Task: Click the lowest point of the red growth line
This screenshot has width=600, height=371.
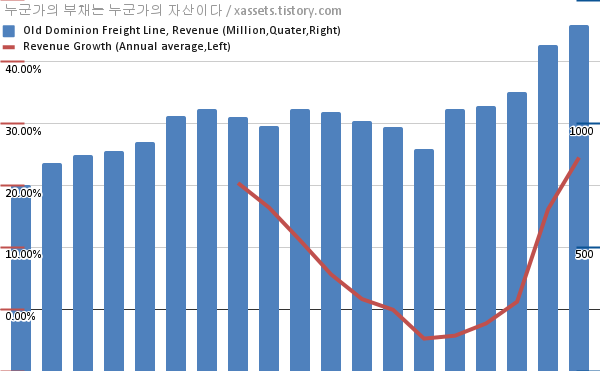Action: tap(424, 338)
